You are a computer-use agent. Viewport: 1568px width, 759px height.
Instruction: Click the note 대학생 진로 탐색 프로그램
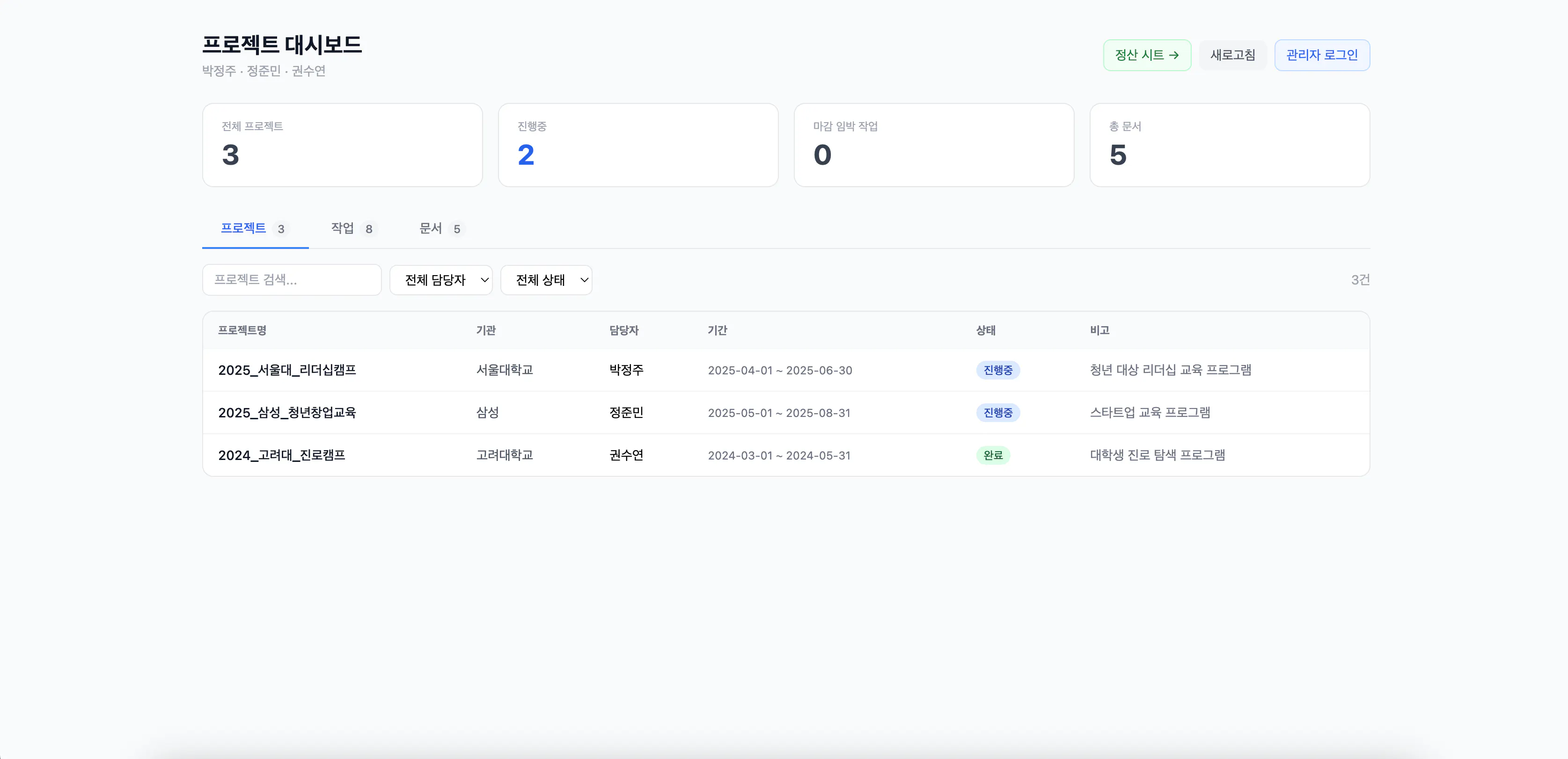click(1158, 455)
